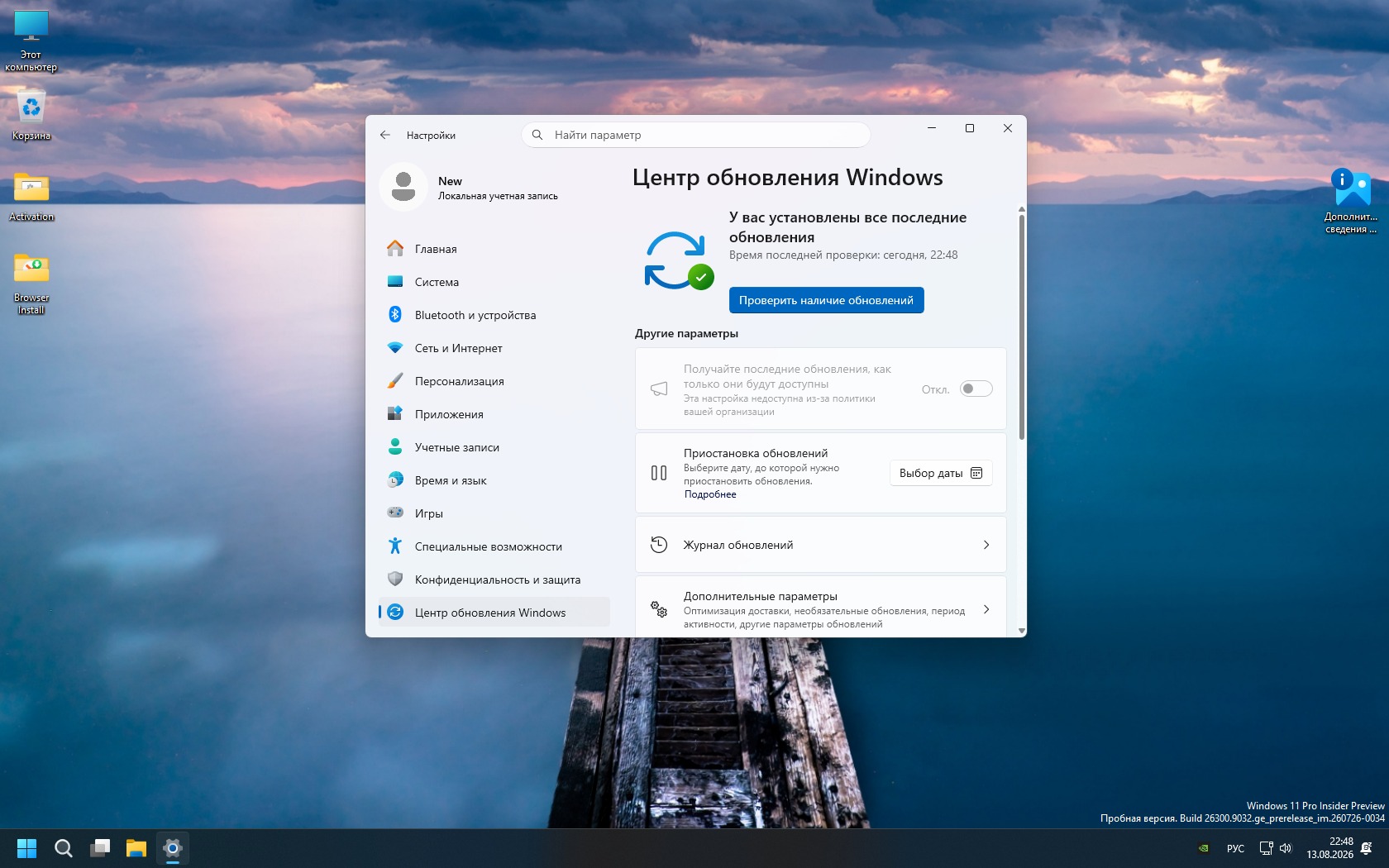Open the Выбор даты dropdown
Viewport: 1389px width, 868px height.
pyautogui.click(x=941, y=473)
